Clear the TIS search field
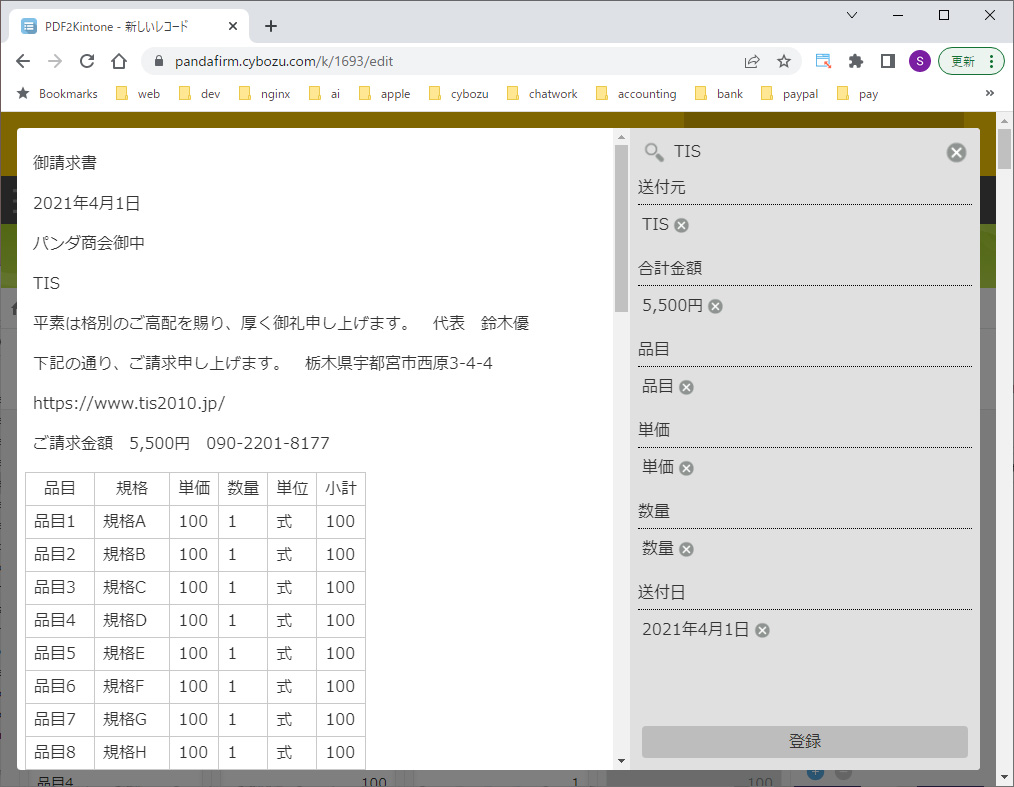Image resolution: width=1014 pixels, height=787 pixels. point(956,152)
